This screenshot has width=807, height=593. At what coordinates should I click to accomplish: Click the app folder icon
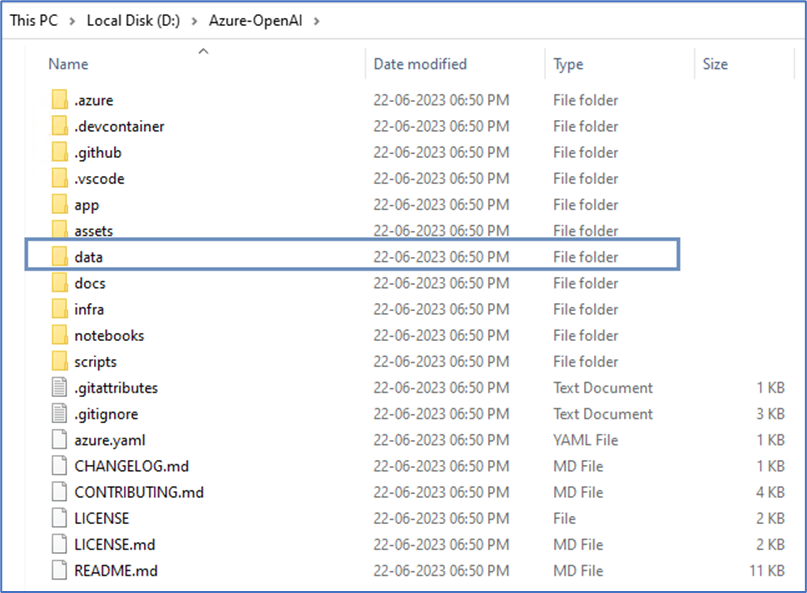pos(59,204)
